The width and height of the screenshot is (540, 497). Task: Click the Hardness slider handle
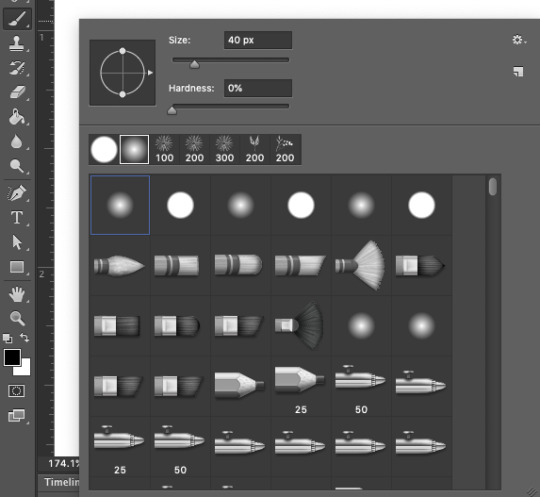coord(172,110)
